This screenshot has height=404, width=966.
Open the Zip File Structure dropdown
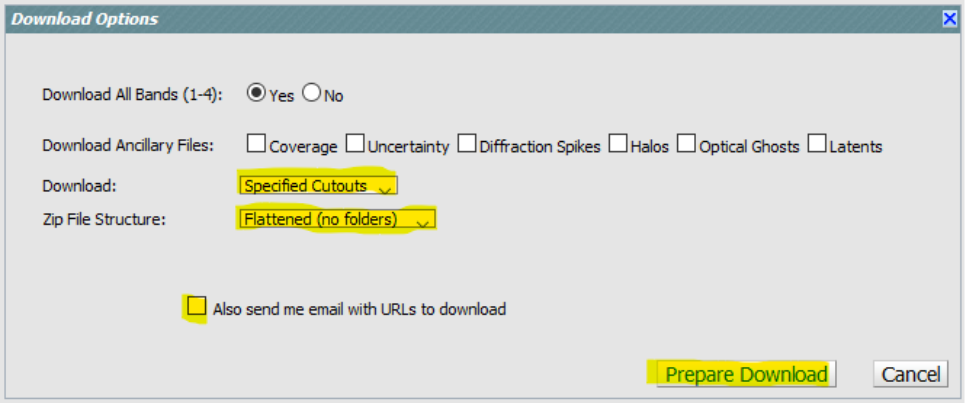click(337, 219)
